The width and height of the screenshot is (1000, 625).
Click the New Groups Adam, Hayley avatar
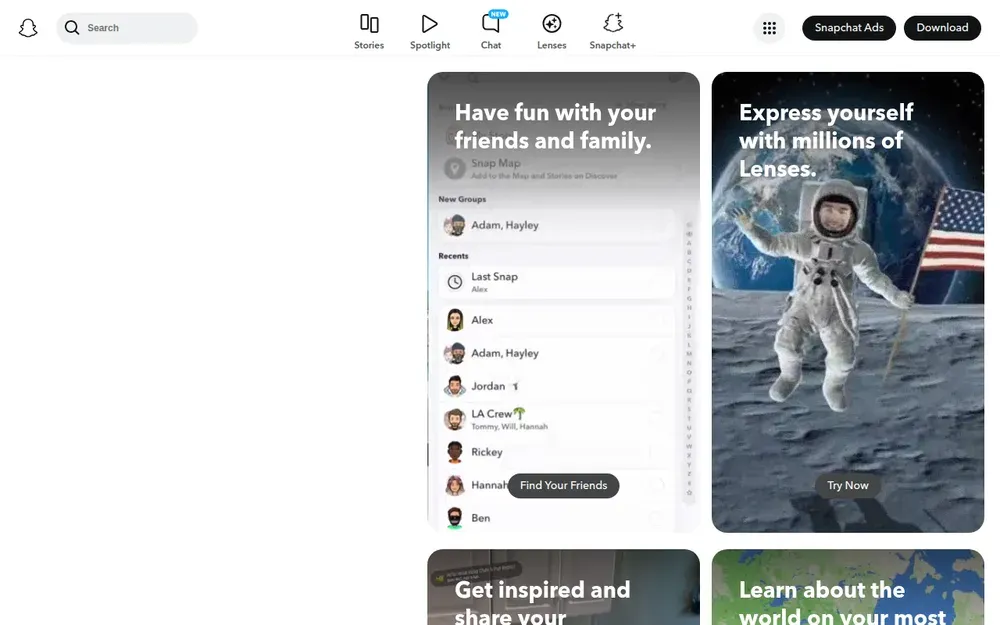coord(455,225)
